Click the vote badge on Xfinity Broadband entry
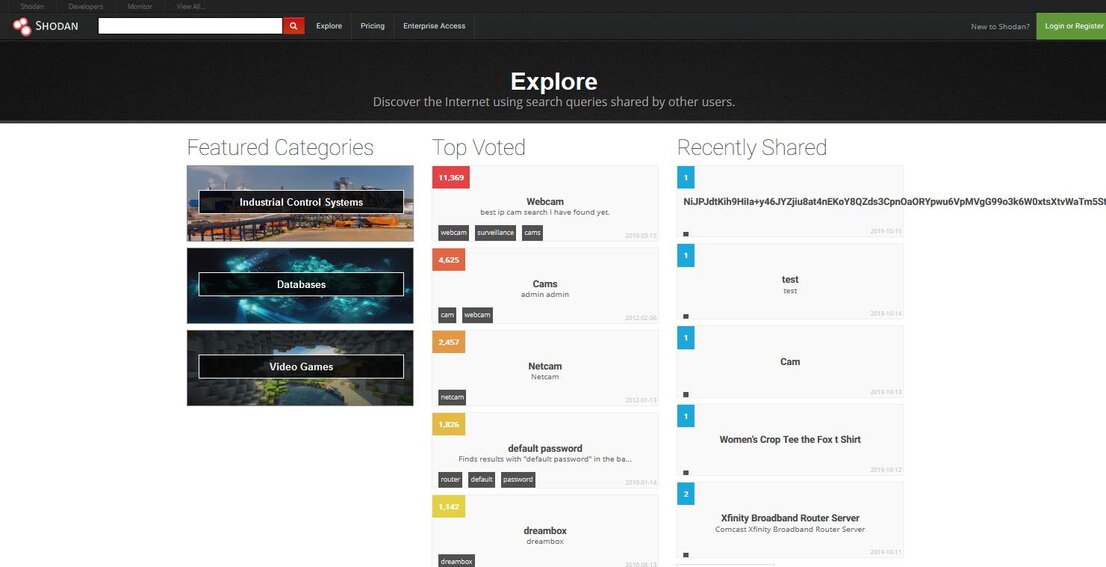The width and height of the screenshot is (1106, 567). click(685, 493)
